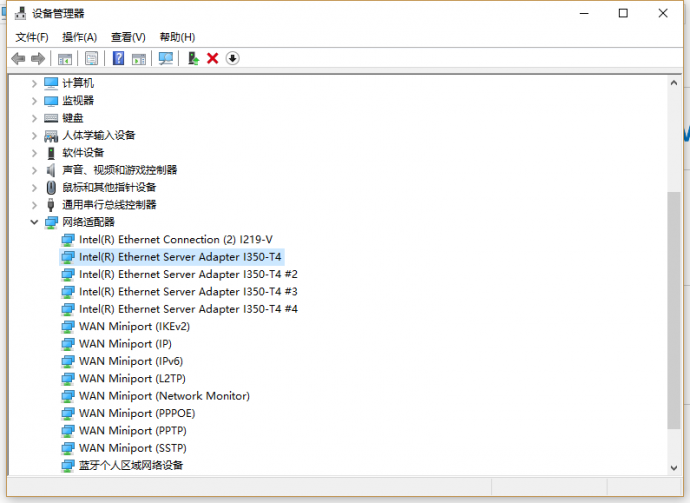The image size is (690, 503).
Task: Click the vertical scrollbar up arrow
Action: click(x=674, y=82)
